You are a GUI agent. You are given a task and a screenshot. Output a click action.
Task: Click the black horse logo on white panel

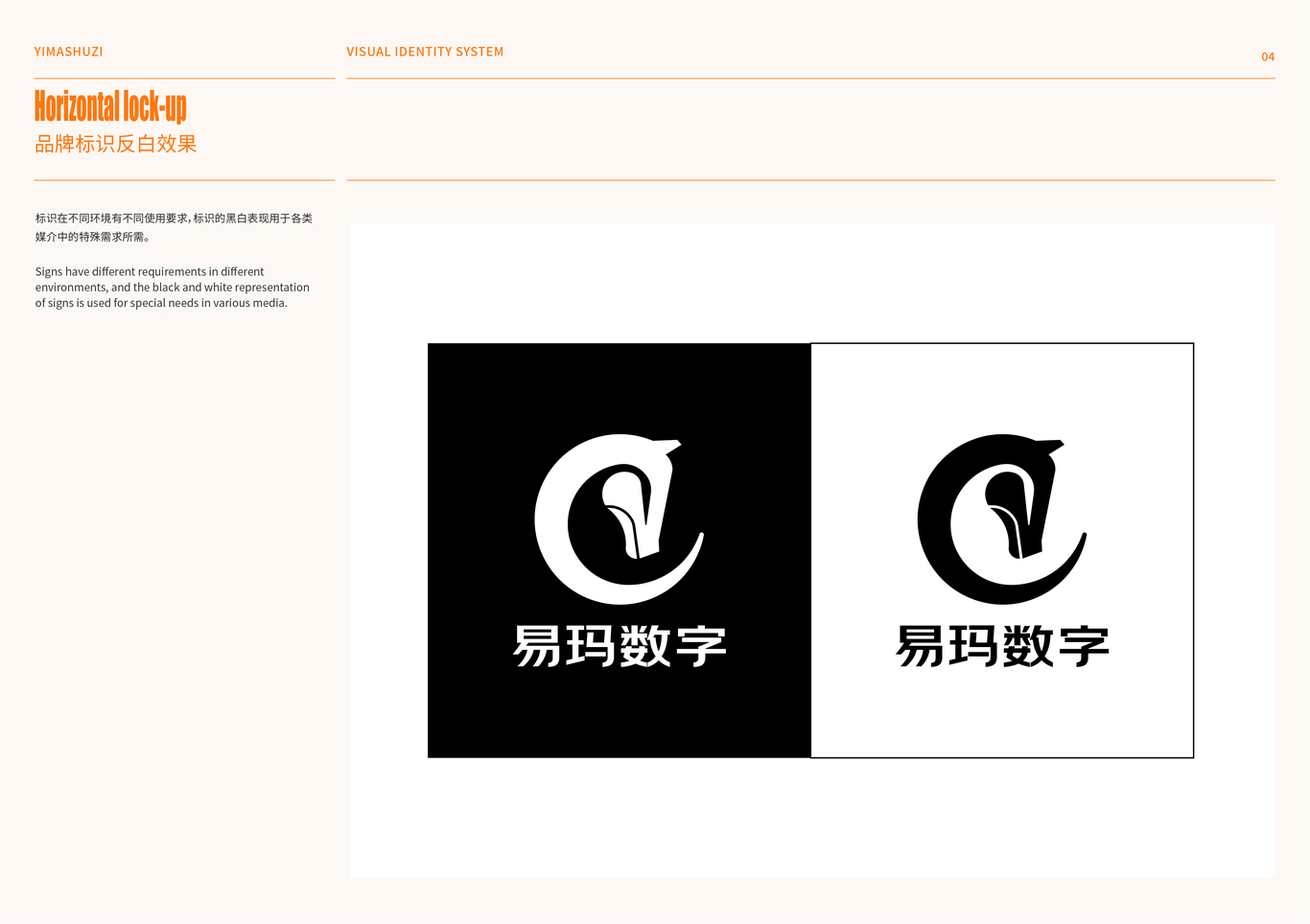pyautogui.click(x=1002, y=520)
